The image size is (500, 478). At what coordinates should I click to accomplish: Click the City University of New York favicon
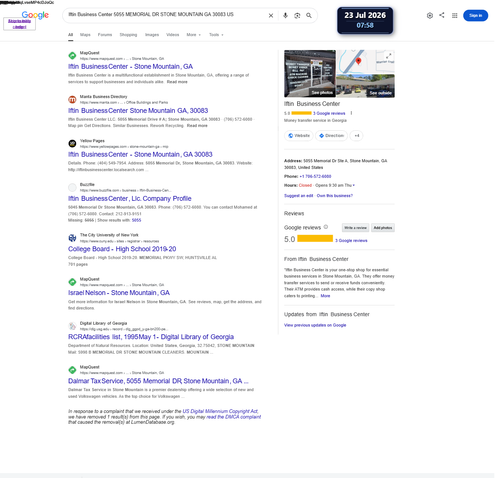[x=72, y=238]
